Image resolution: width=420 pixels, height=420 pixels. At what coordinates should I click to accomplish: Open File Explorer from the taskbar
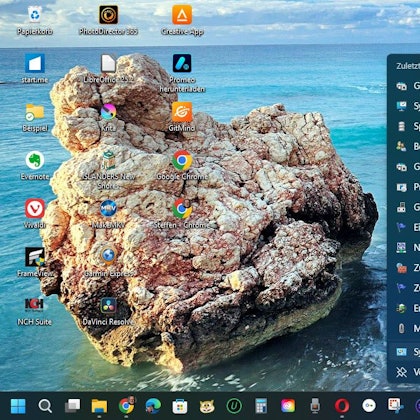pyautogui.click(x=99, y=406)
